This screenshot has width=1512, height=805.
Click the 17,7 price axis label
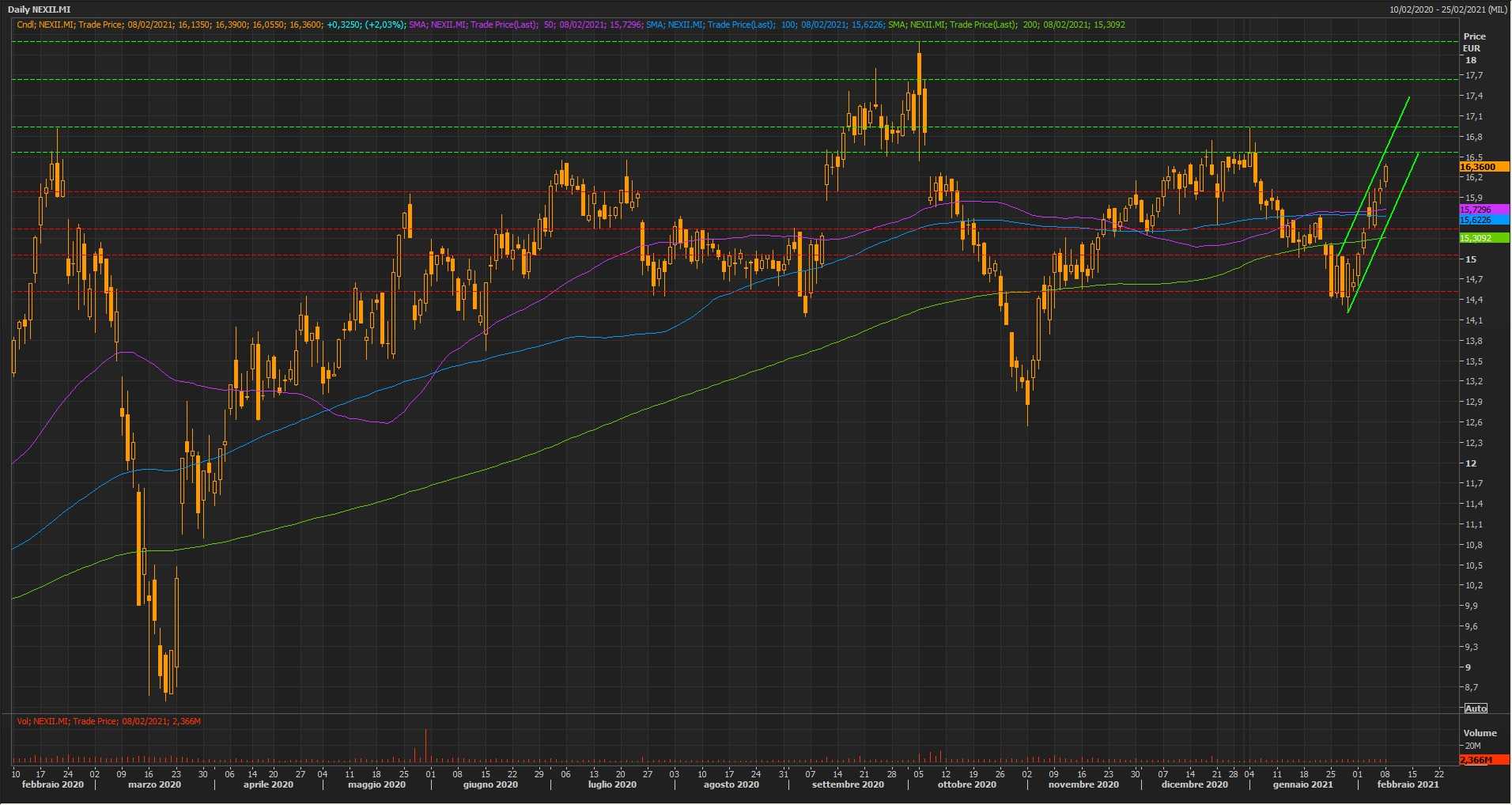click(1473, 76)
